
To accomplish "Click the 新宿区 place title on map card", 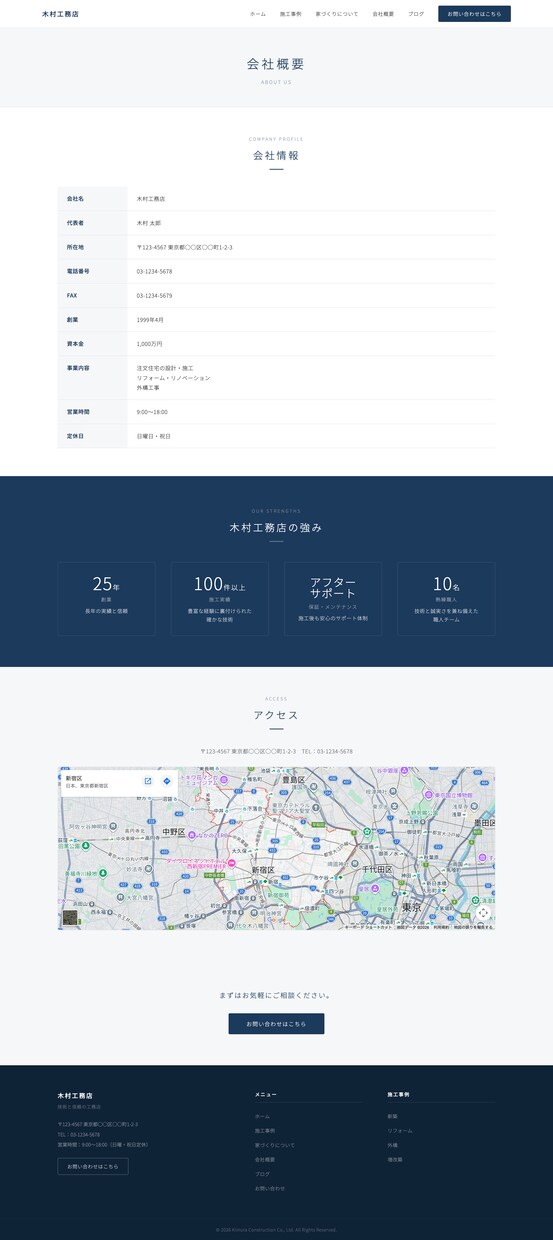I will (74, 778).
